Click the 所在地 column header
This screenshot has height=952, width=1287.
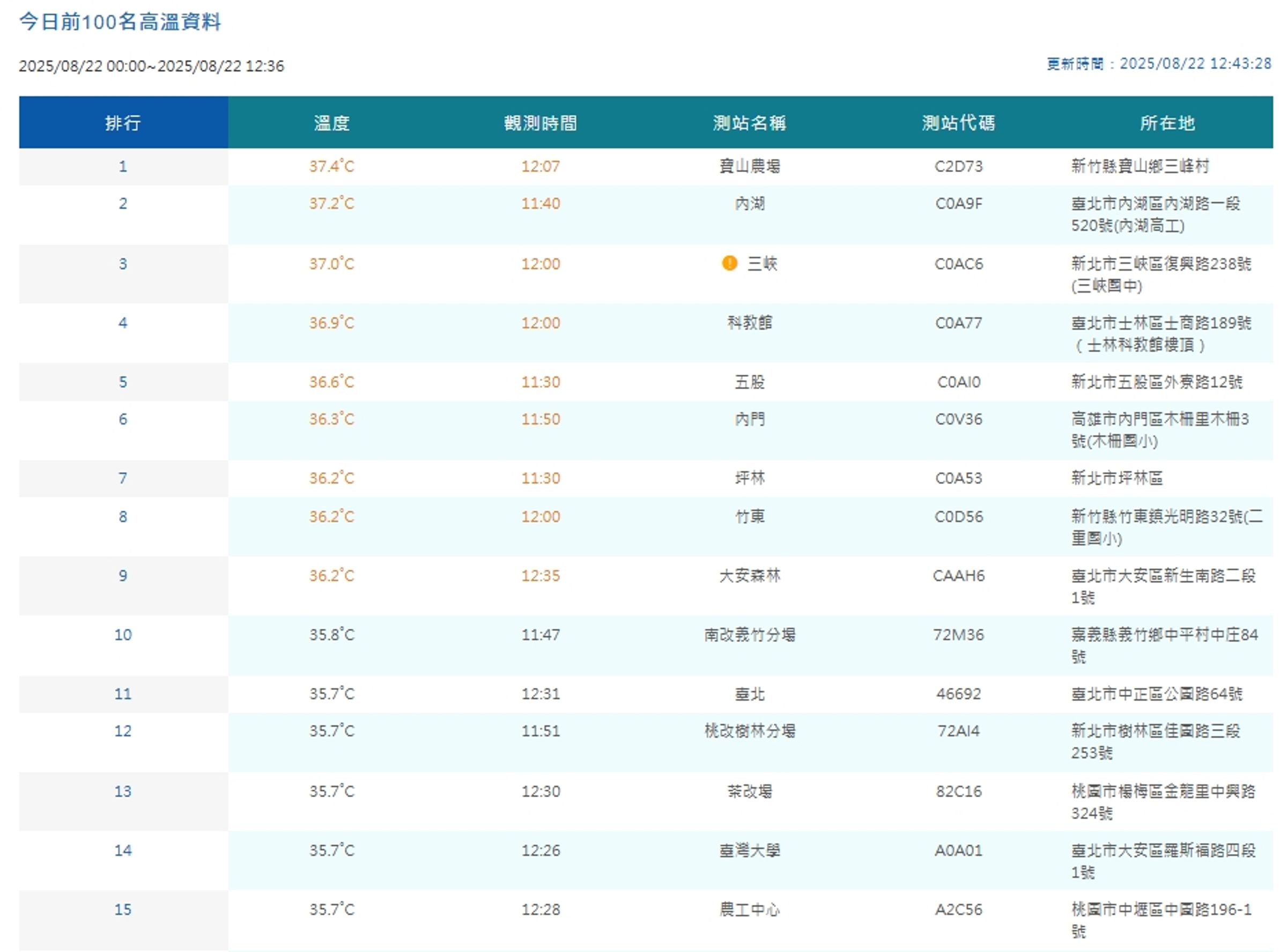click(x=1168, y=122)
